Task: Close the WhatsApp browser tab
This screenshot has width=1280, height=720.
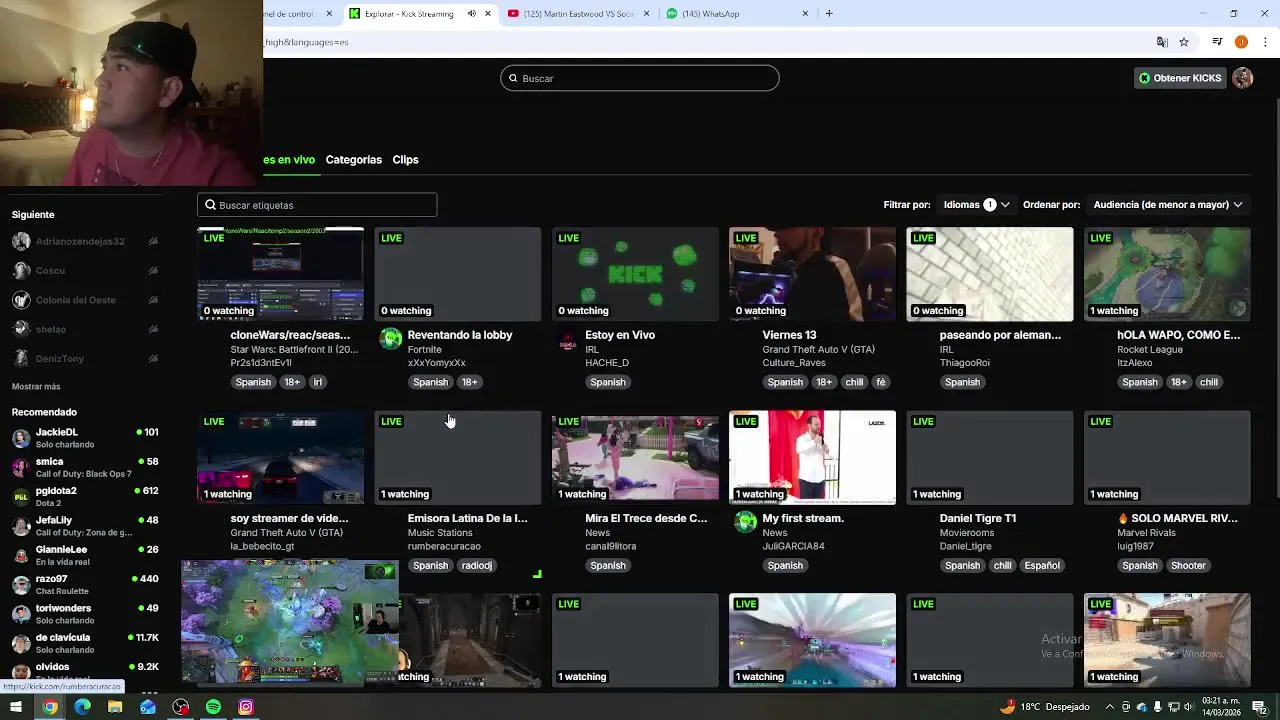Action: click(x=805, y=14)
